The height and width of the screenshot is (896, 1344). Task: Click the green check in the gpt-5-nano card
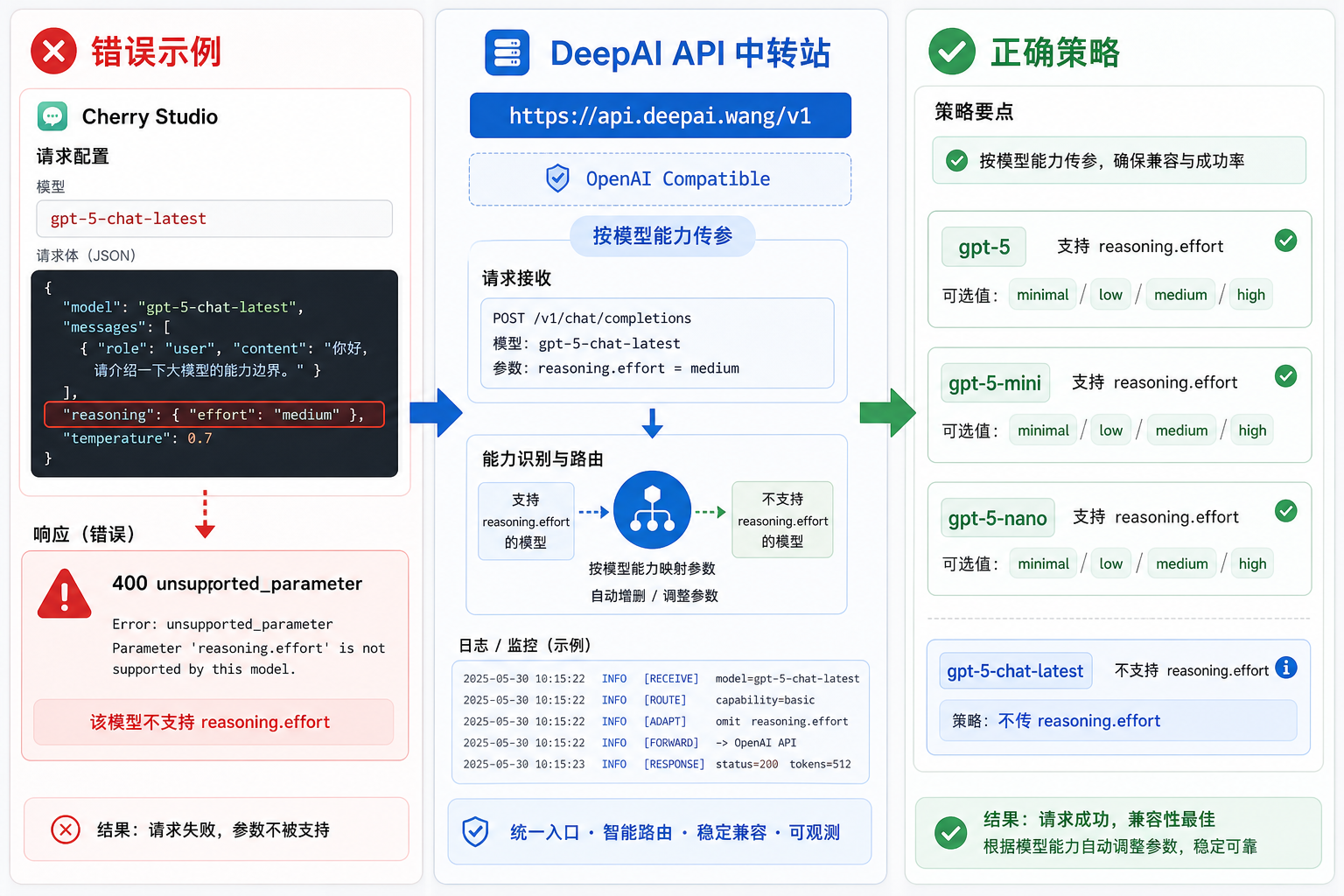(x=1285, y=511)
